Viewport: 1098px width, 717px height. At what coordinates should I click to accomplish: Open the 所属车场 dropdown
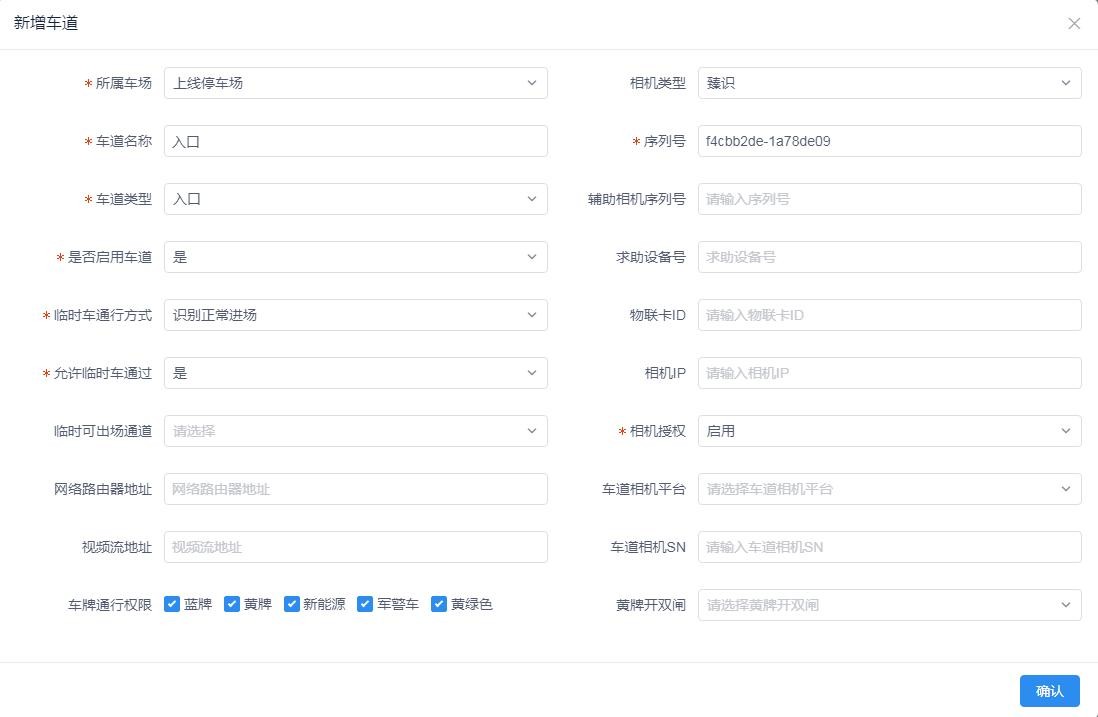[356, 83]
